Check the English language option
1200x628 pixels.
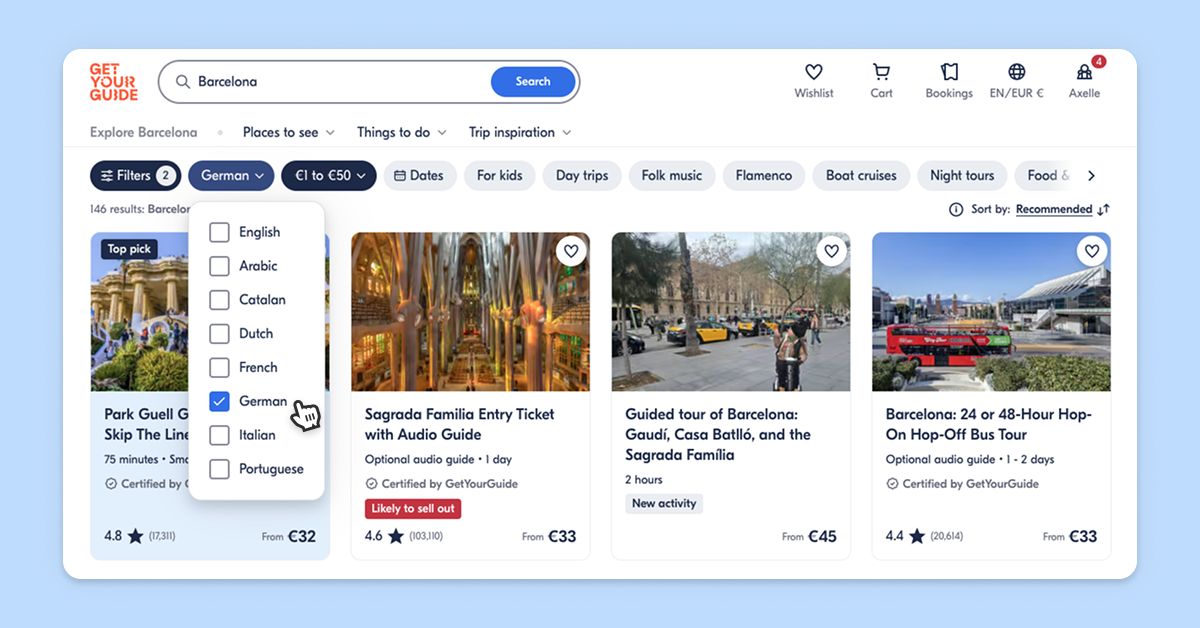219,232
